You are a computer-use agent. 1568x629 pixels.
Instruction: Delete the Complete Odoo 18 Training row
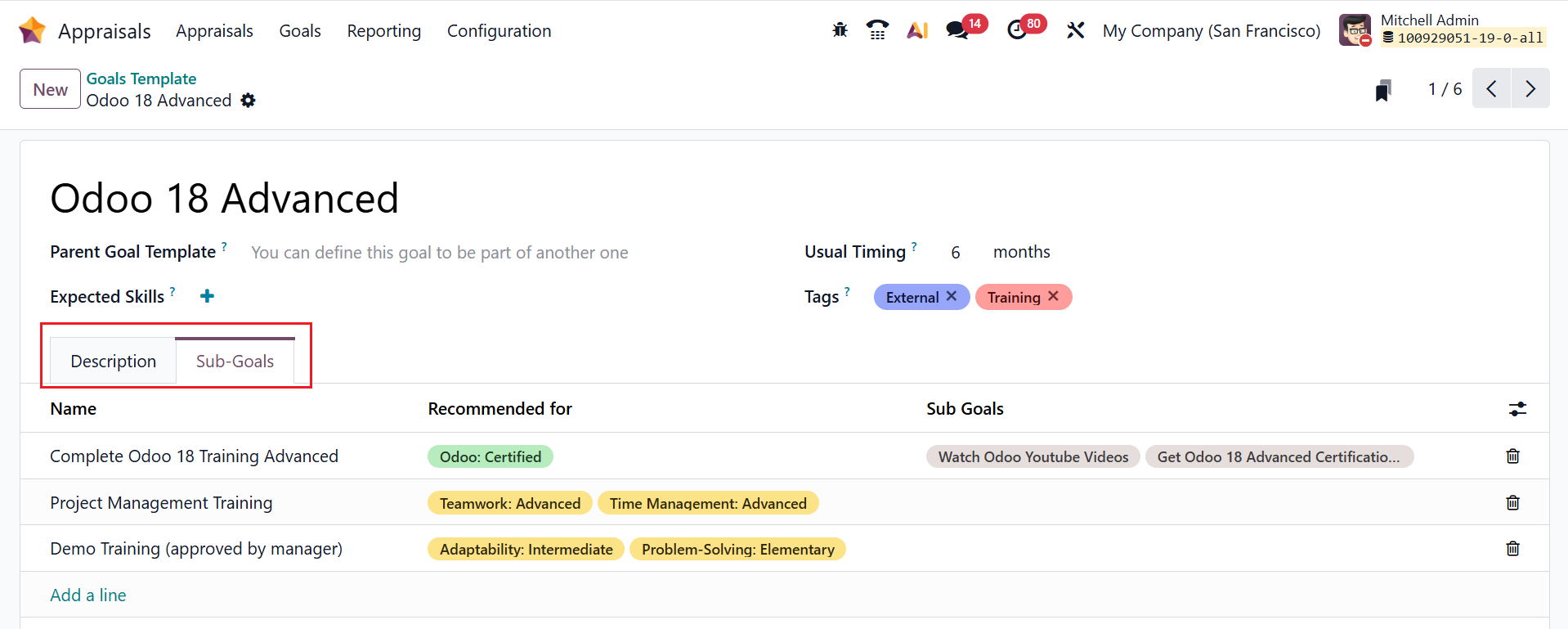(x=1512, y=456)
